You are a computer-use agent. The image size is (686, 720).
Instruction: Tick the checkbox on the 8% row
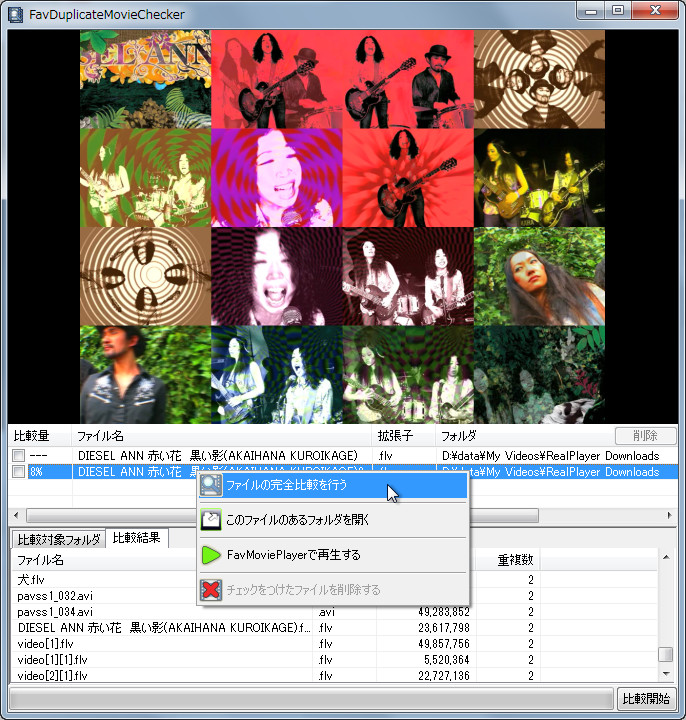(18, 472)
